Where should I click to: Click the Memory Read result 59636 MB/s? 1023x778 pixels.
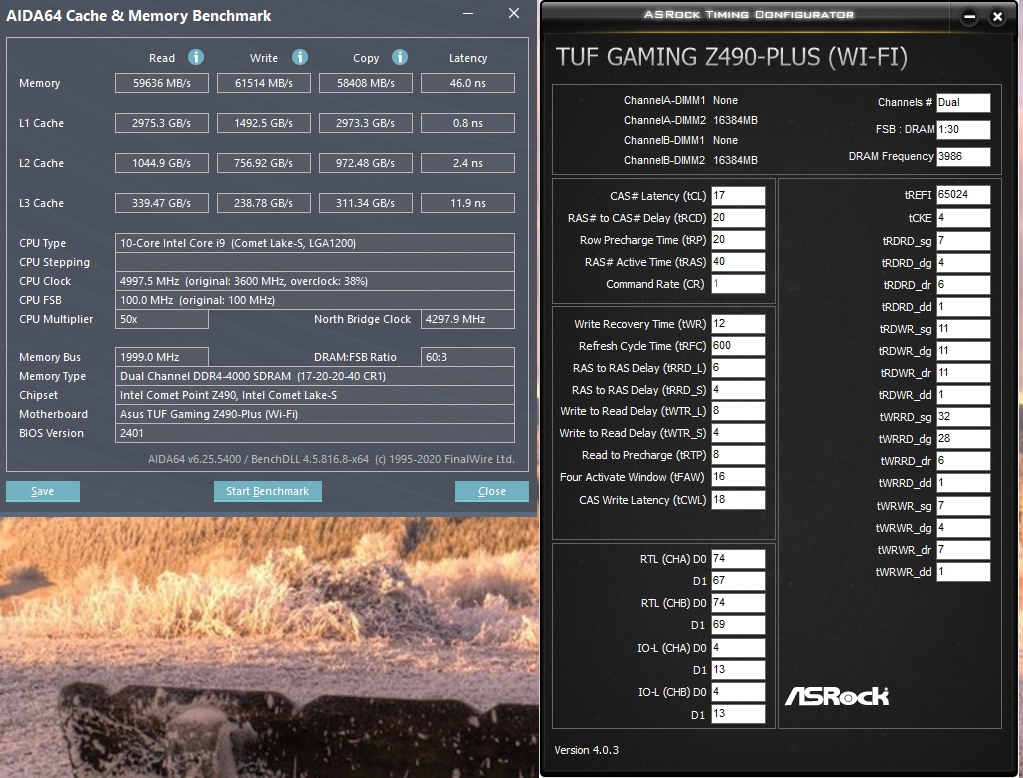coord(162,83)
